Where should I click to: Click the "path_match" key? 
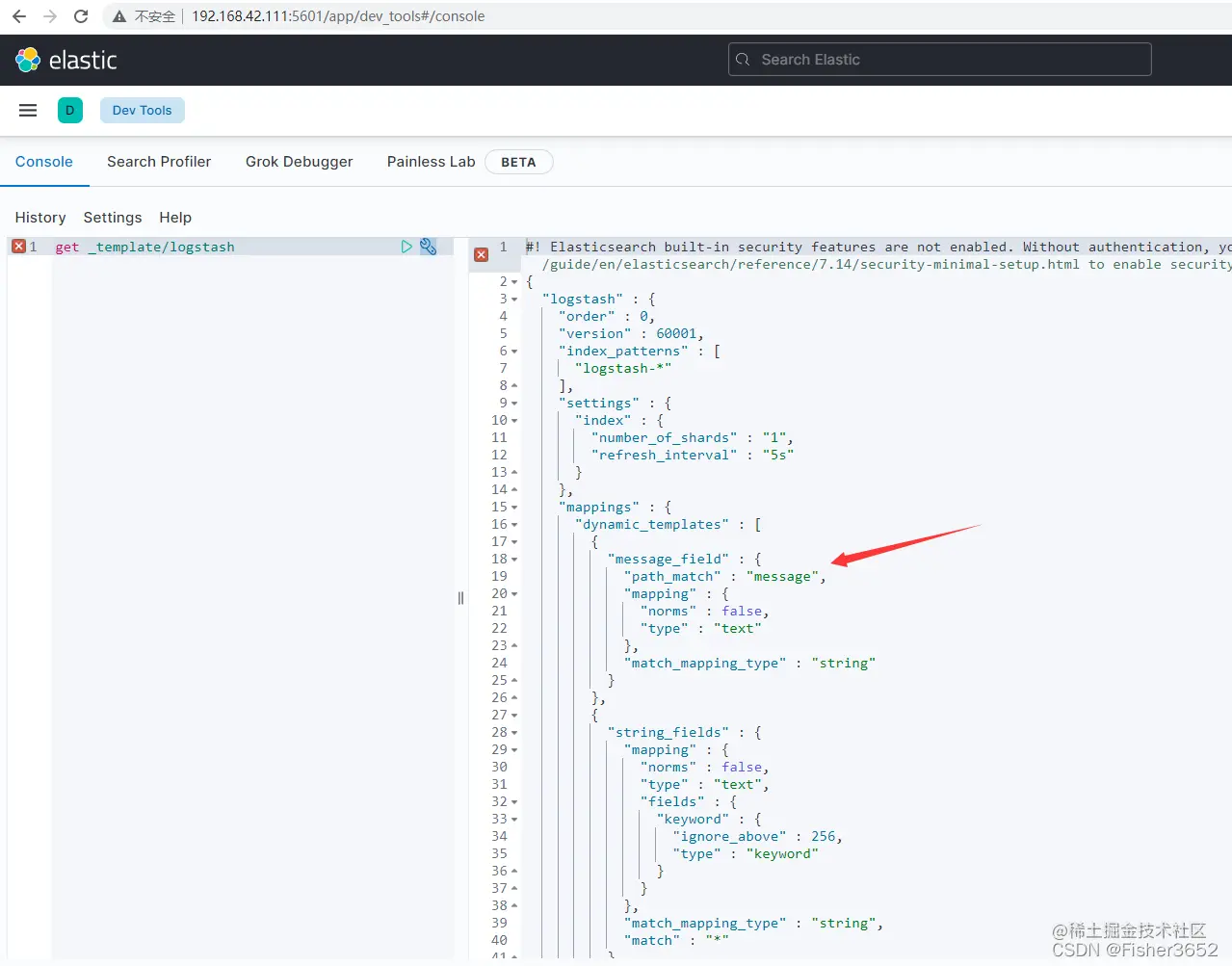[672, 576]
